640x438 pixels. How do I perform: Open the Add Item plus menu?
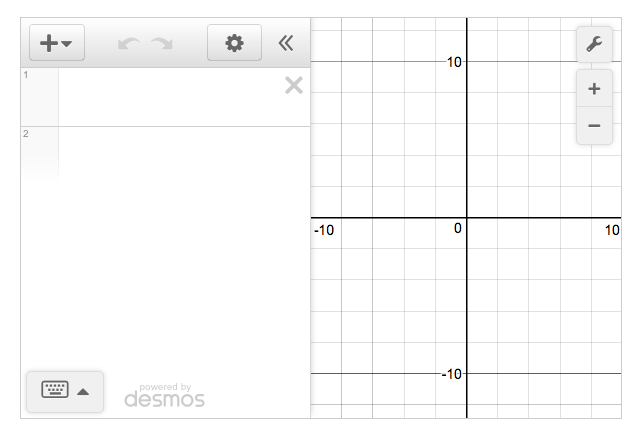point(58,43)
